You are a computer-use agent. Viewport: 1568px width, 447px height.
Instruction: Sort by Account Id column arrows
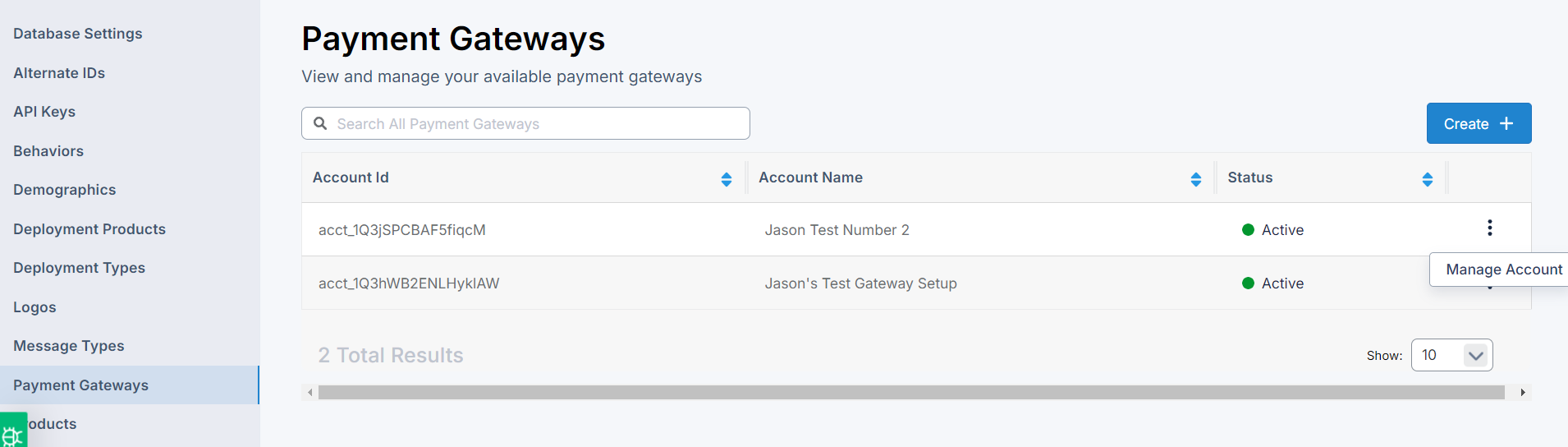click(x=726, y=179)
